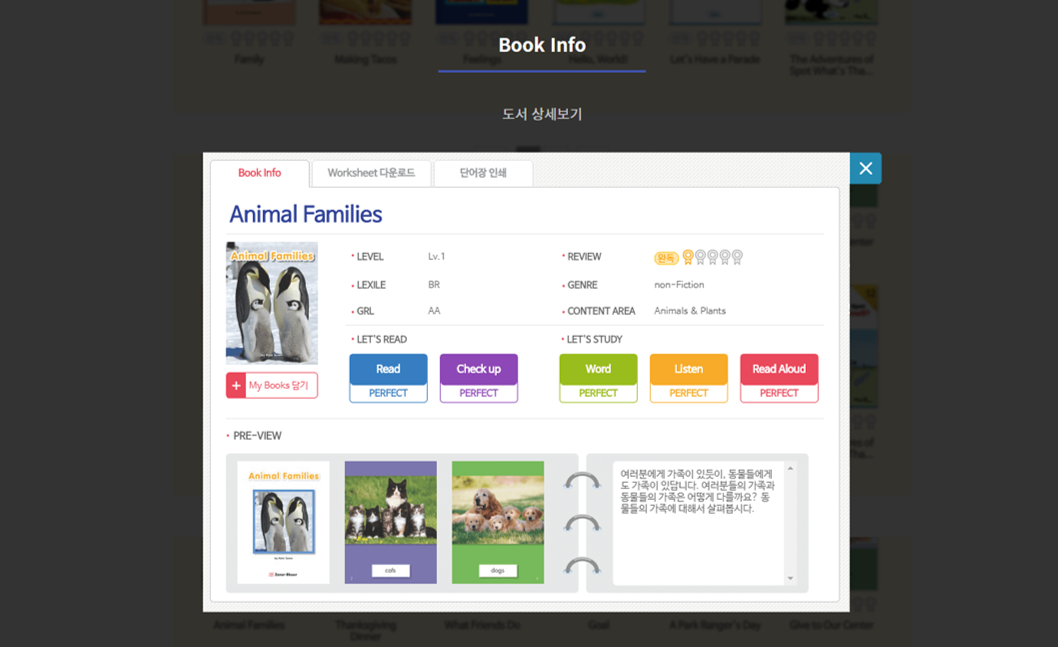Start the orange Listen activity
This screenshot has width=1058, height=647.
coord(688,369)
